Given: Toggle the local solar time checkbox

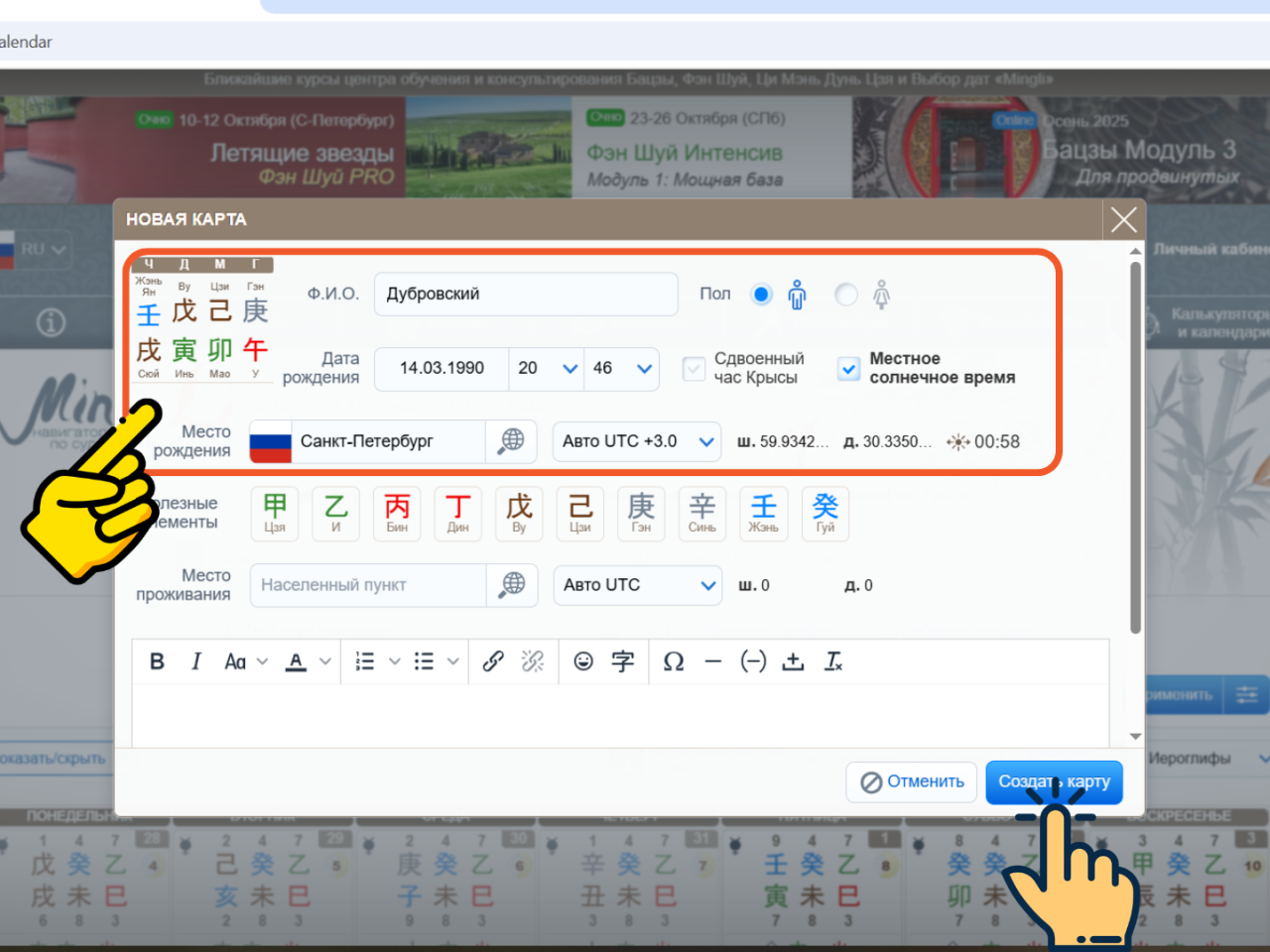Looking at the screenshot, I should 848,369.
